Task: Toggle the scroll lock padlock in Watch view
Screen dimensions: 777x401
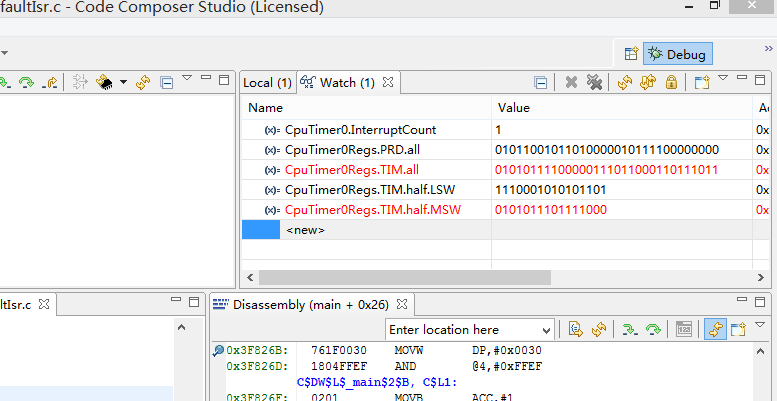Action: click(671, 82)
